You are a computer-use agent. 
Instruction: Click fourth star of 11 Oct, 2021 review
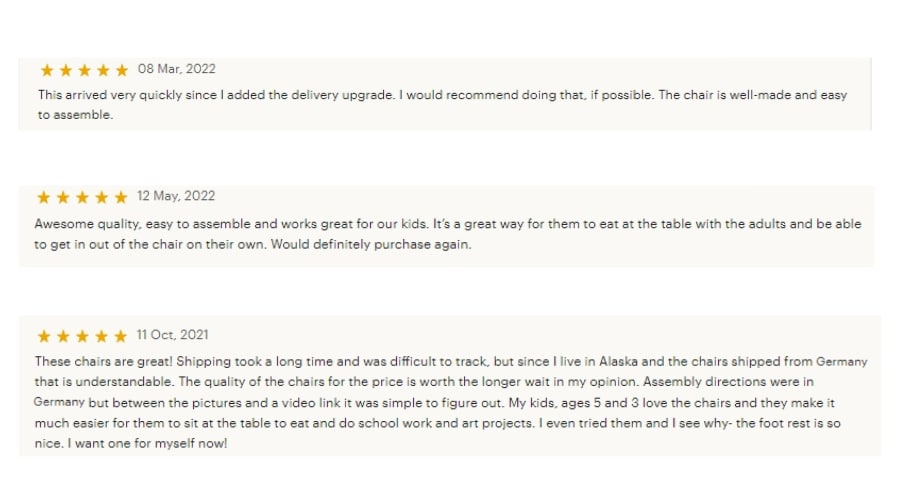point(101,336)
